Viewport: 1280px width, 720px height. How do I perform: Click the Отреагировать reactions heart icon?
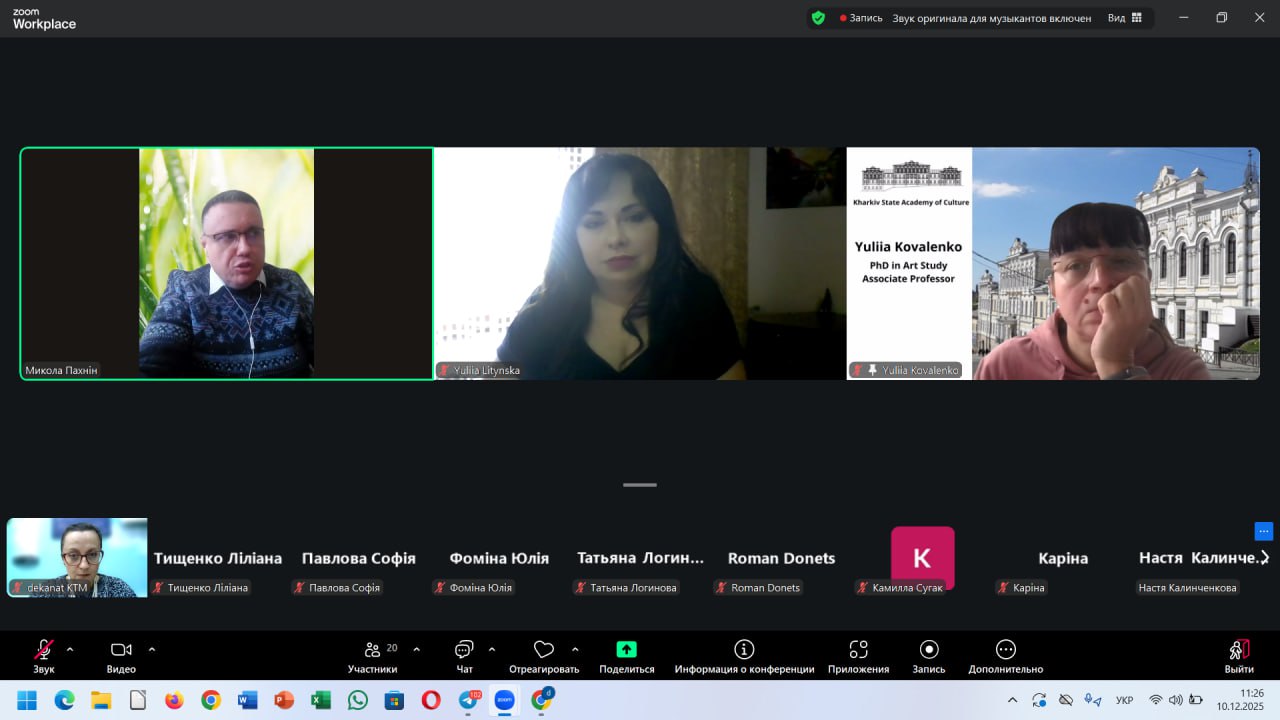[x=543, y=650]
